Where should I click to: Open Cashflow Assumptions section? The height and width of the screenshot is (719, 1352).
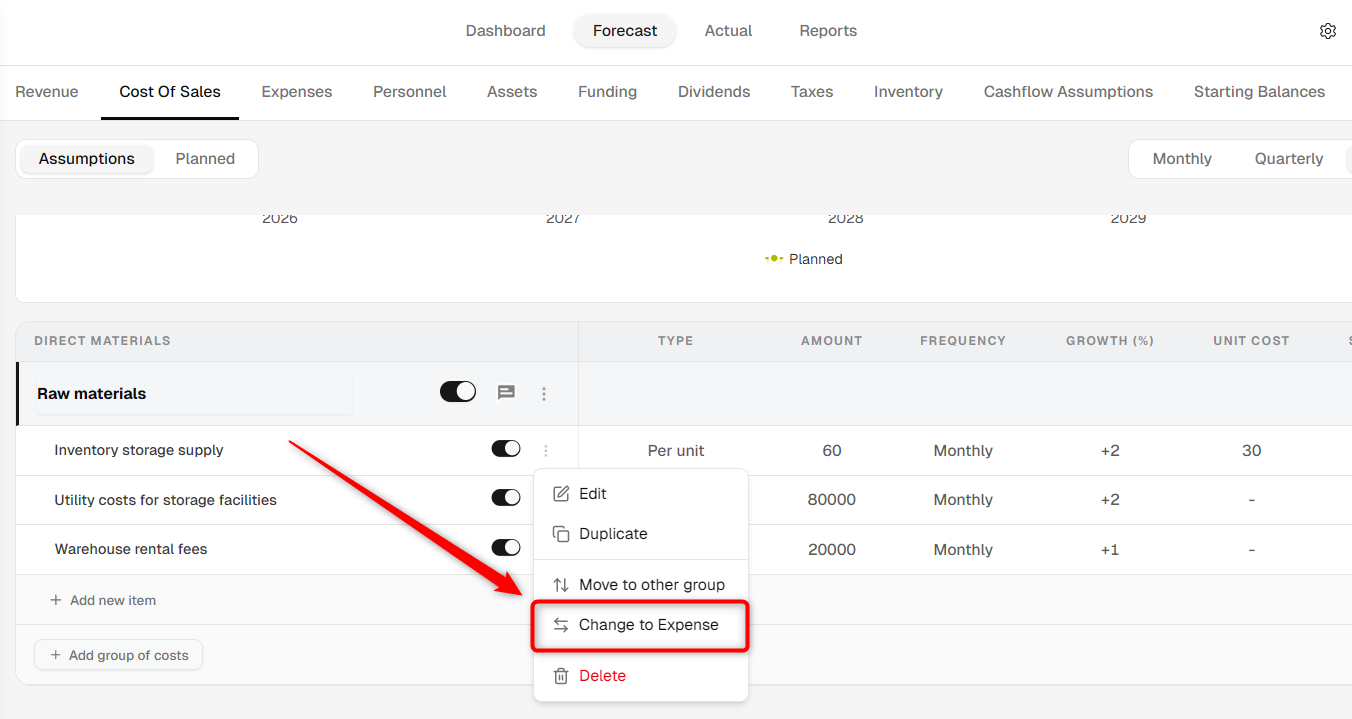tap(1068, 92)
